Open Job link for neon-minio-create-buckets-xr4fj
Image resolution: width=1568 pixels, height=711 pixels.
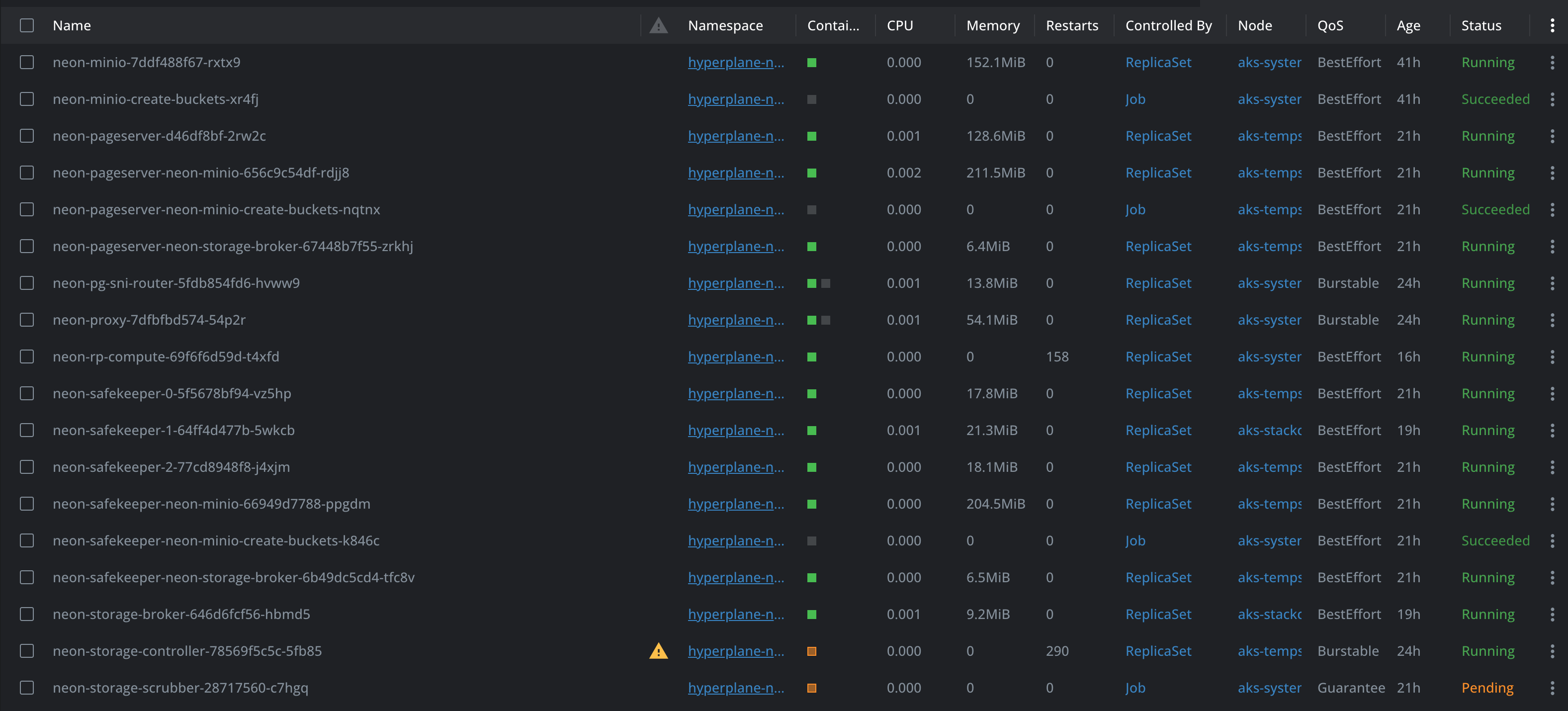[1135, 99]
